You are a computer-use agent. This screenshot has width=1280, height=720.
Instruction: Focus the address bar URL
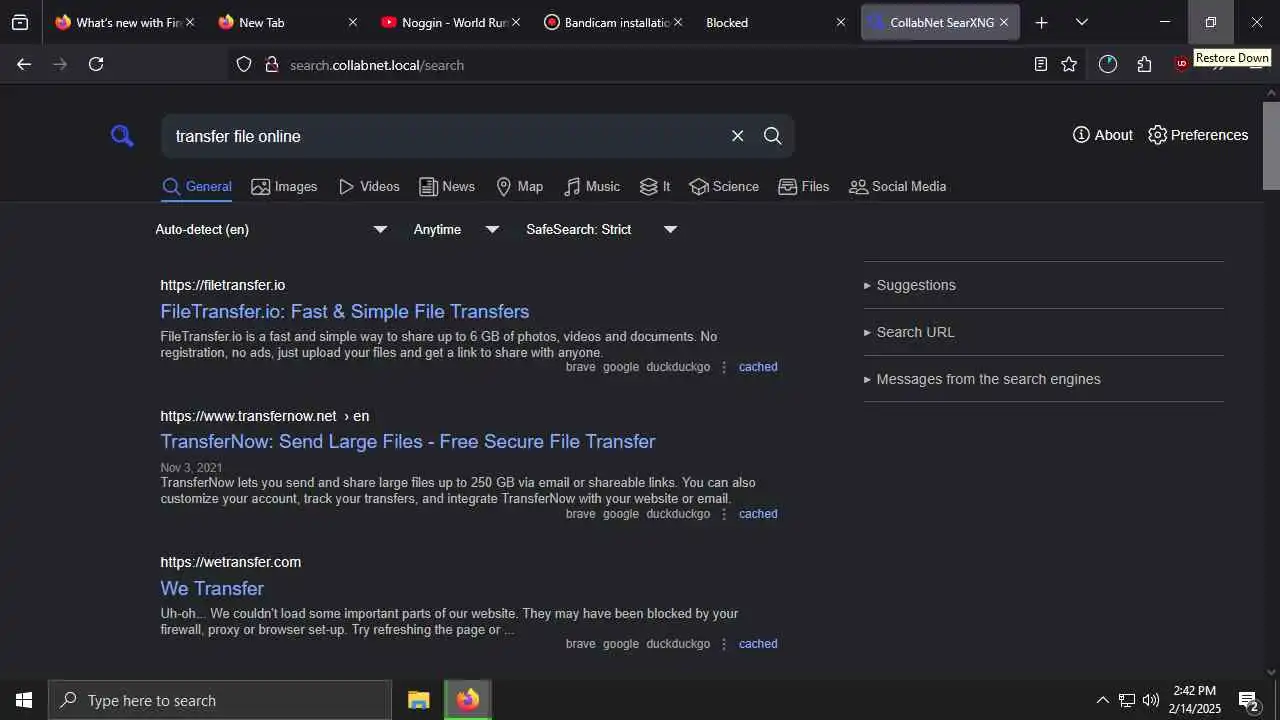pos(377,65)
